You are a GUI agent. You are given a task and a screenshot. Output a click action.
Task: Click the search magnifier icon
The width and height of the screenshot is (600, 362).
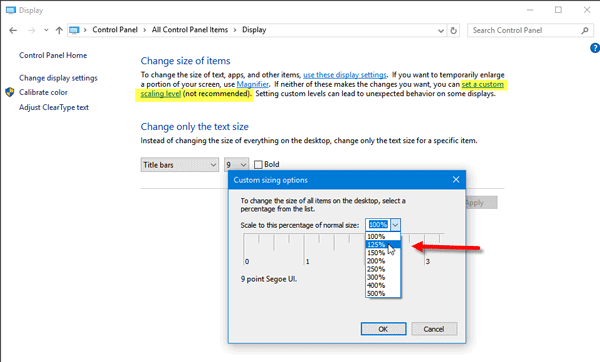pyautogui.click(x=585, y=30)
